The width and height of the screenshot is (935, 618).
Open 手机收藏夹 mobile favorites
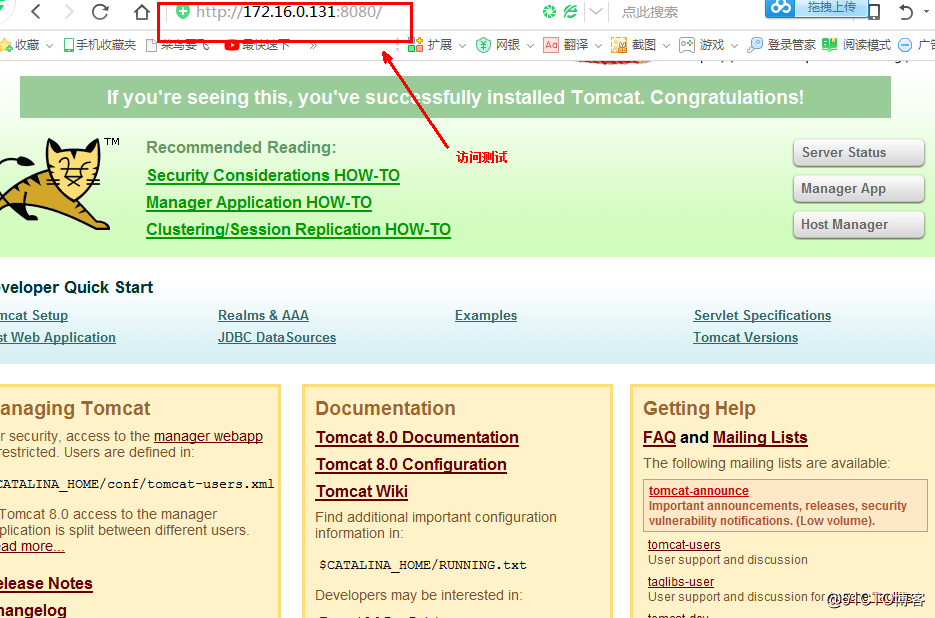[x=100, y=45]
